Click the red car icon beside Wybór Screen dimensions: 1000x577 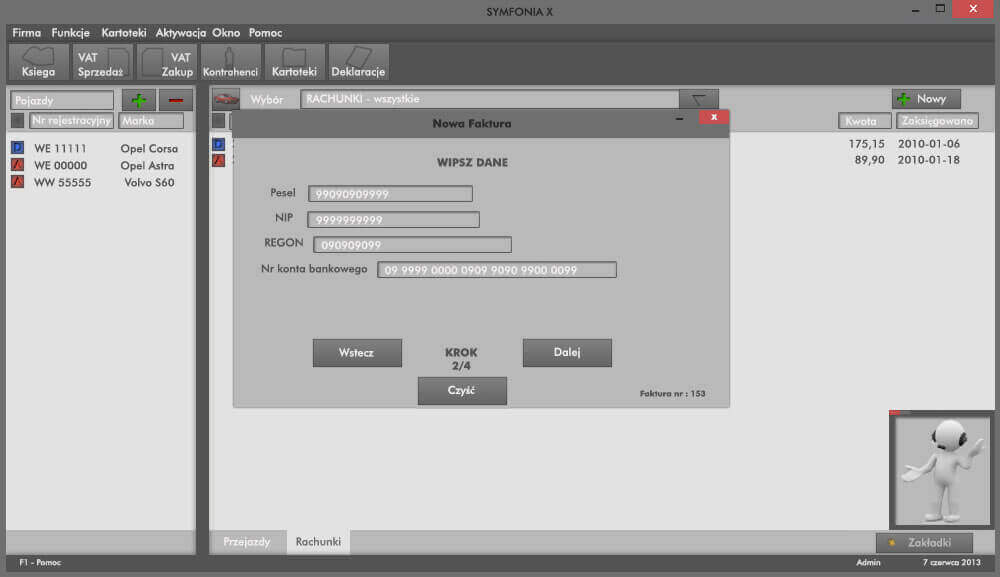227,99
